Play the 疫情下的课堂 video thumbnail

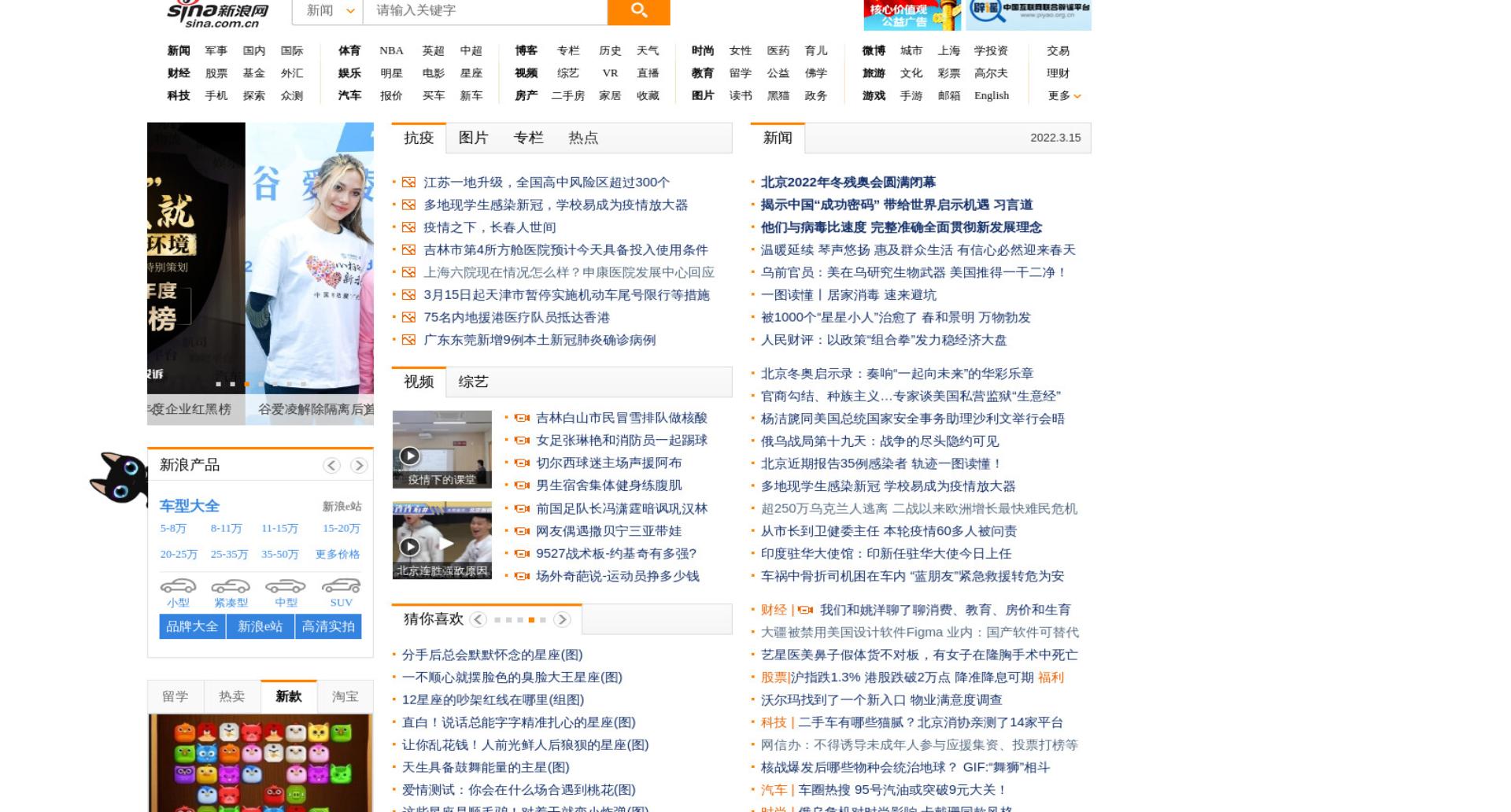441,449
